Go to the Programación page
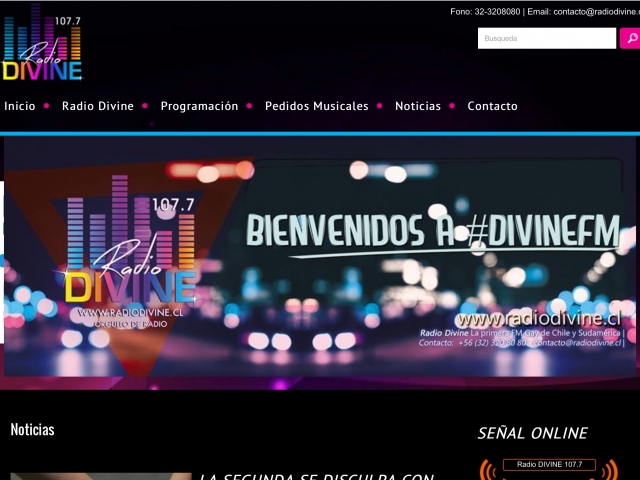This screenshot has width=640, height=480. (199, 106)
